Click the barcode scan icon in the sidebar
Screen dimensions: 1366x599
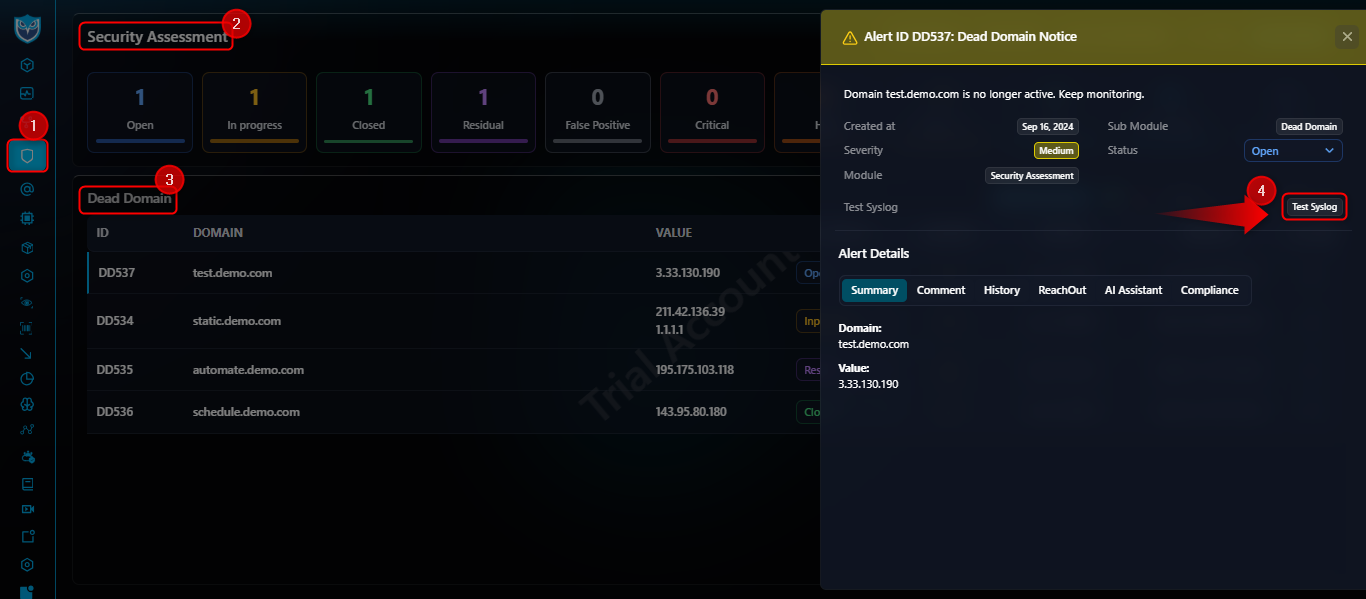pyautogui.click(x=27, y=327)
